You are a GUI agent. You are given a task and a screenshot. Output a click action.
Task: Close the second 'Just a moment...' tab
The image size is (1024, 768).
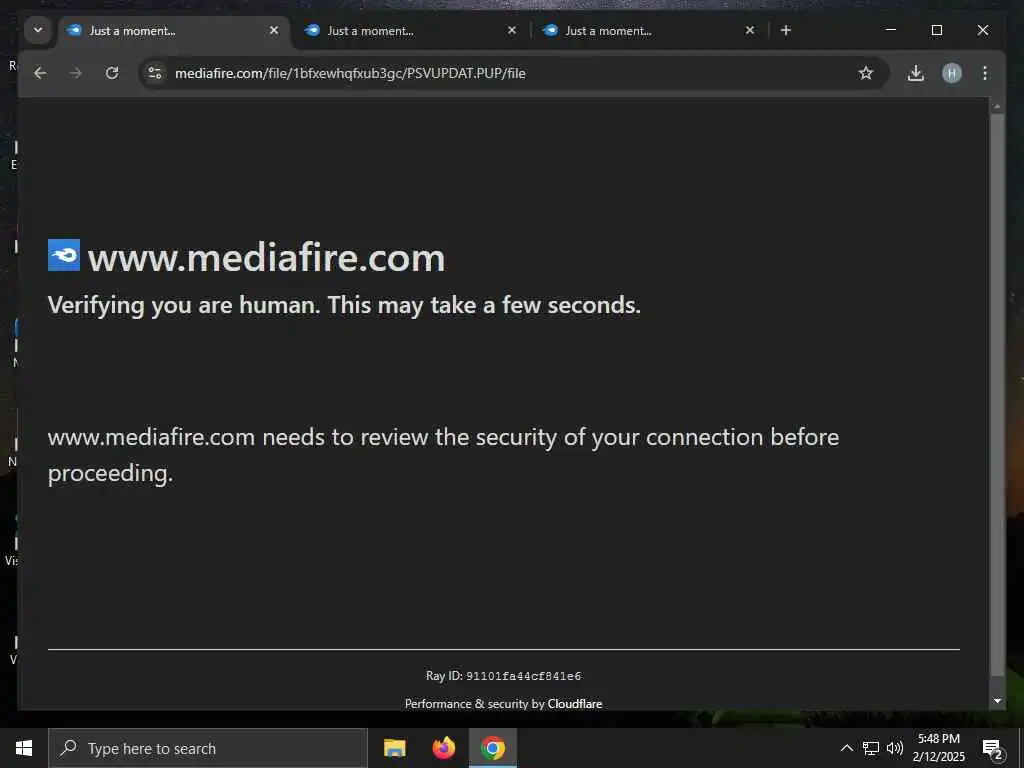[512, 30]
